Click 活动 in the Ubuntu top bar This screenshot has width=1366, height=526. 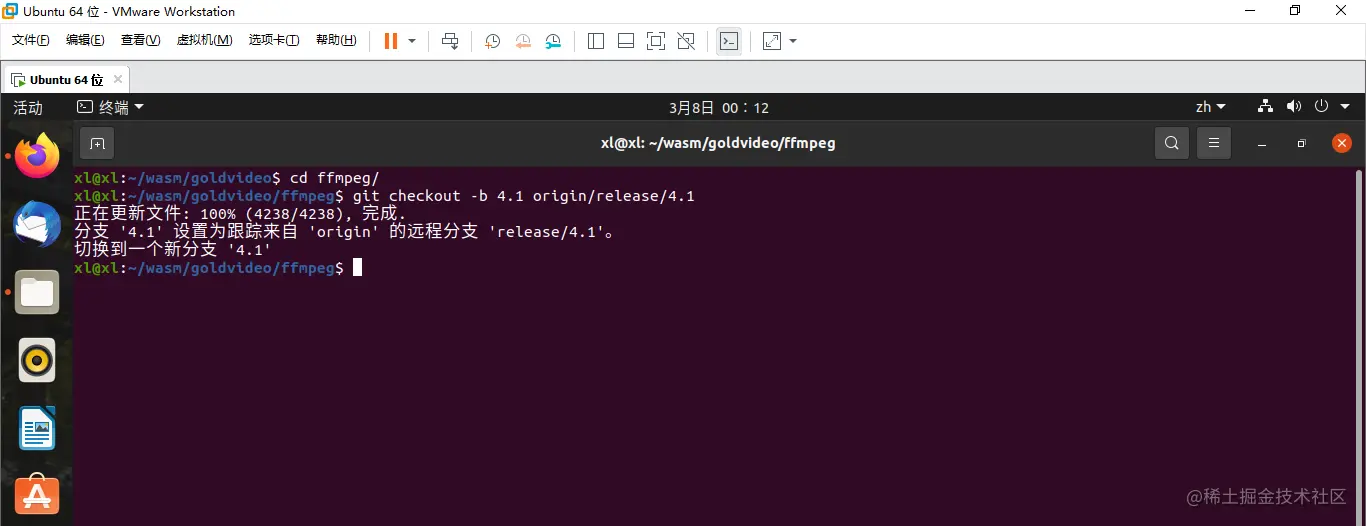click(x=28, y=107)
